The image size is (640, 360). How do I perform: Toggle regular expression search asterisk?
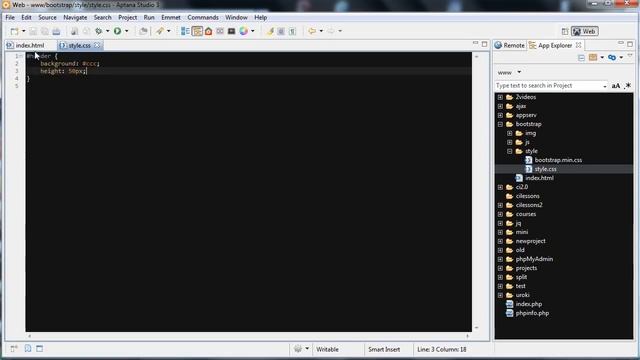coord(628,86)
